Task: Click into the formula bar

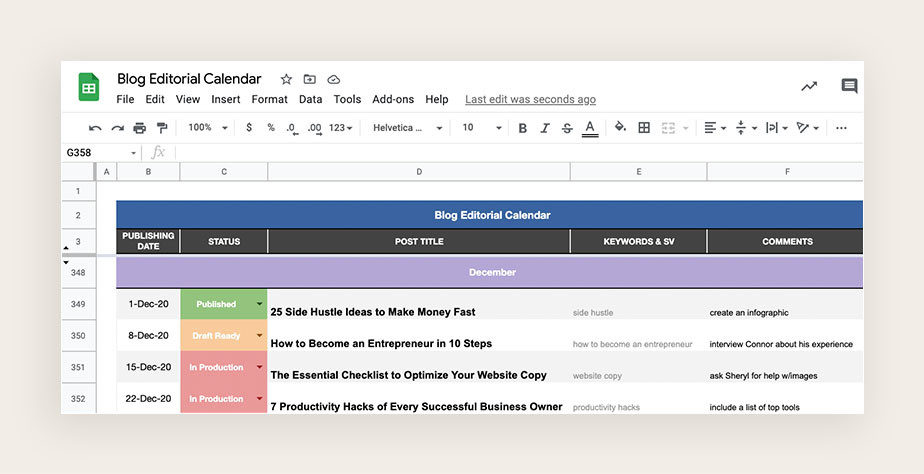Action: pos(519,153)
